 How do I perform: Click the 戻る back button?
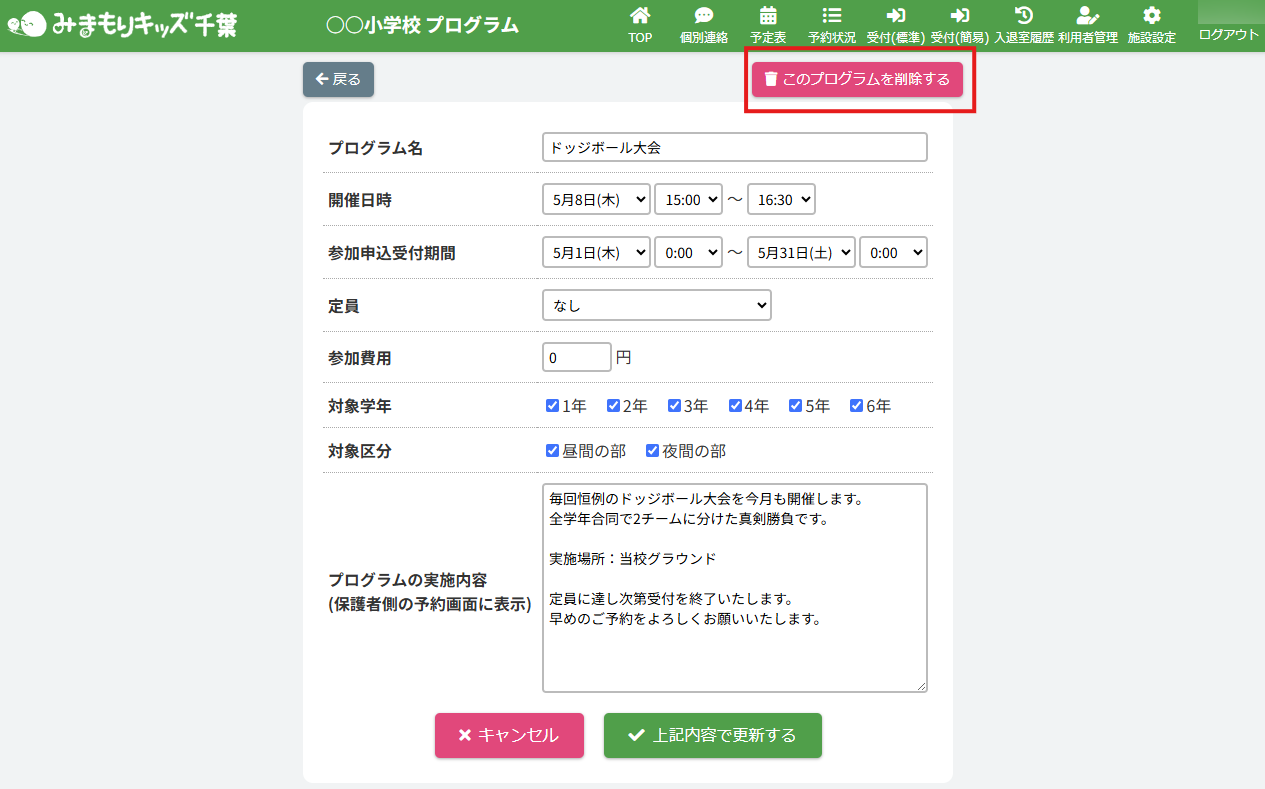point(338,79)
